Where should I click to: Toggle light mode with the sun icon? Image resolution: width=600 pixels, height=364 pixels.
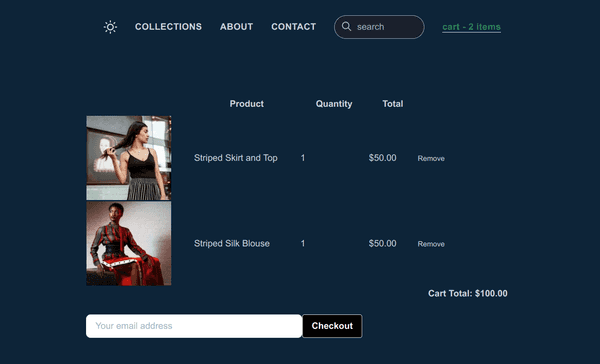pyautogui.click(x=110, y=27)
